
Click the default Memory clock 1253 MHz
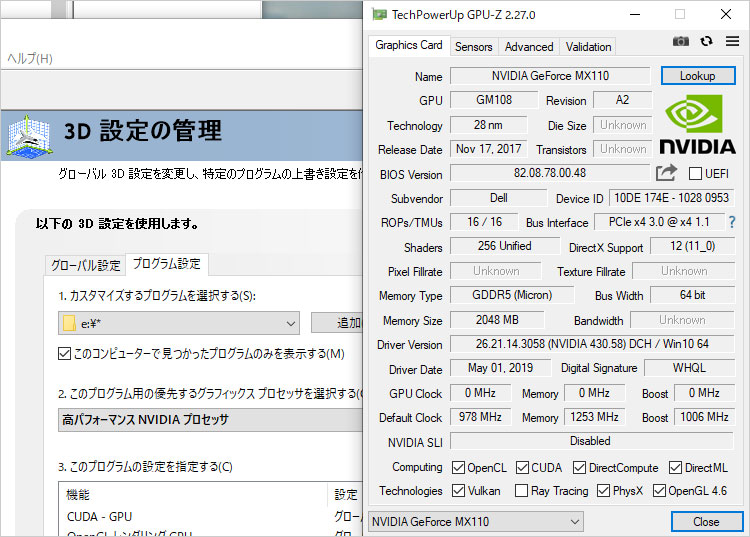click(x=594, y=417)
